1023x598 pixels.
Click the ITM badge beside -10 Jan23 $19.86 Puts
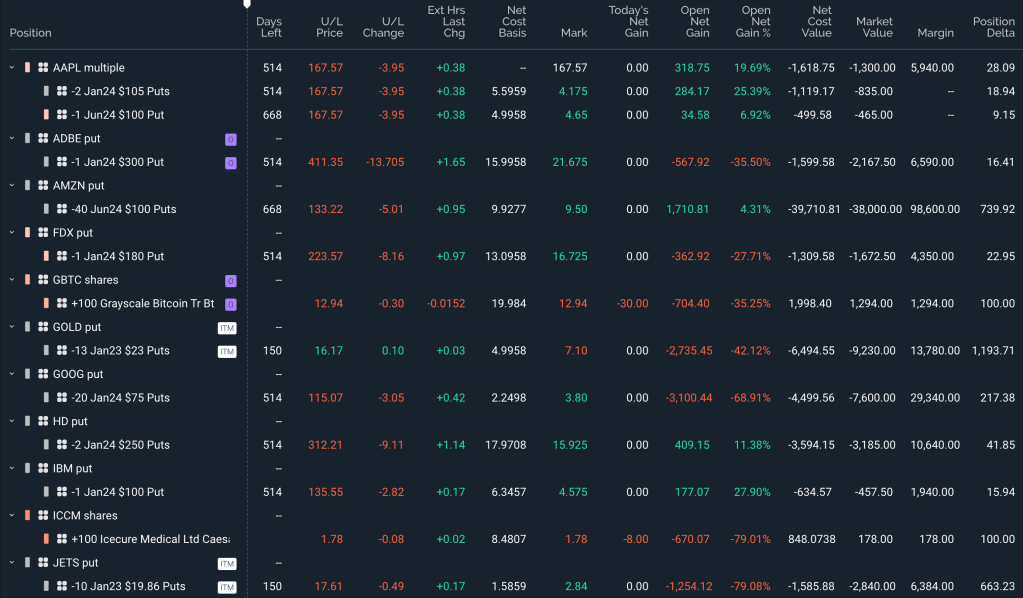(x=227, y=587)
